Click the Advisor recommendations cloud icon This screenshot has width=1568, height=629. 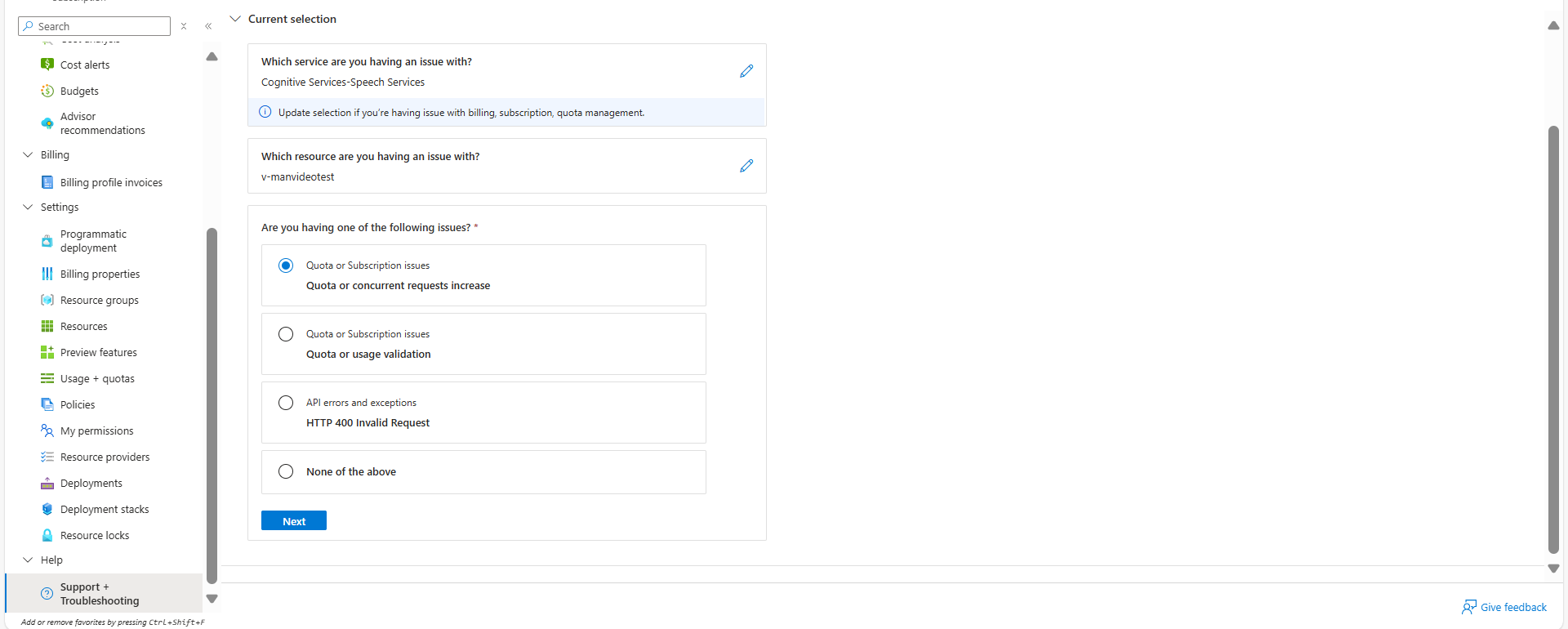pos(47,123)
